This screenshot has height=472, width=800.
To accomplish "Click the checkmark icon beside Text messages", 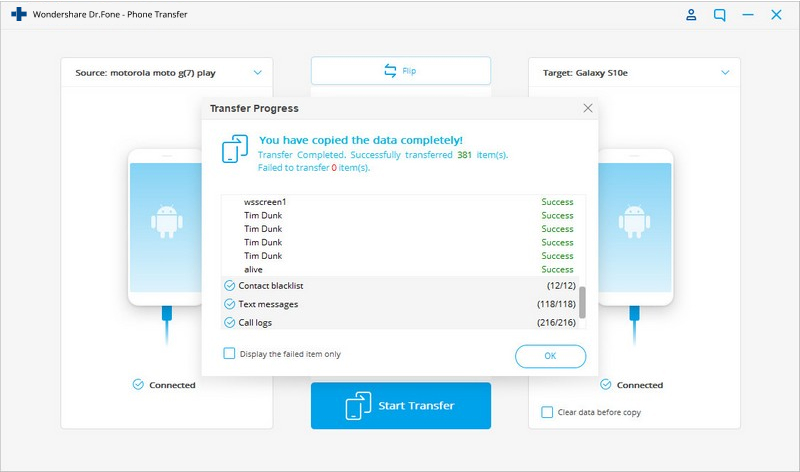I will [x=230, y=304].
